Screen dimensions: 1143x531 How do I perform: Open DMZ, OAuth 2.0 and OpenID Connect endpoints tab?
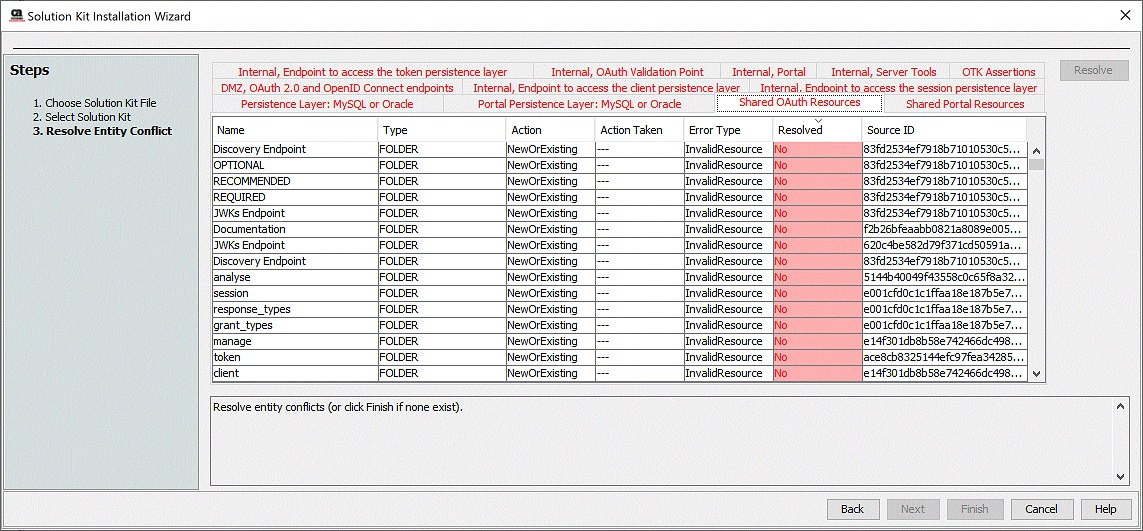(337, 88)
